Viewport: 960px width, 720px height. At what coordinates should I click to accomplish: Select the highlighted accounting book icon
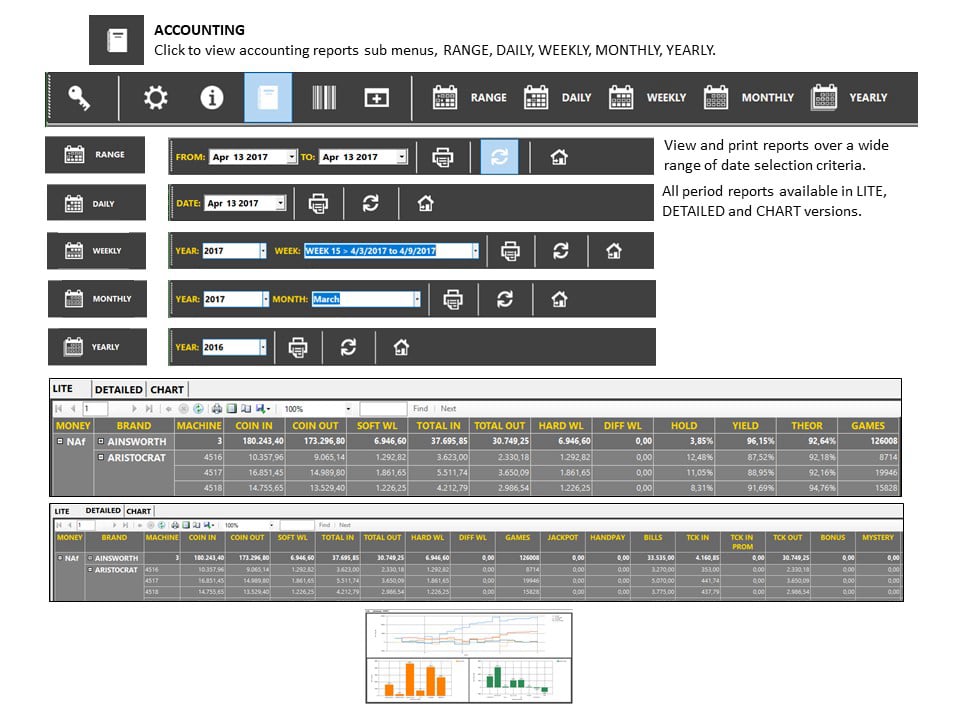(x=268, y=97)
